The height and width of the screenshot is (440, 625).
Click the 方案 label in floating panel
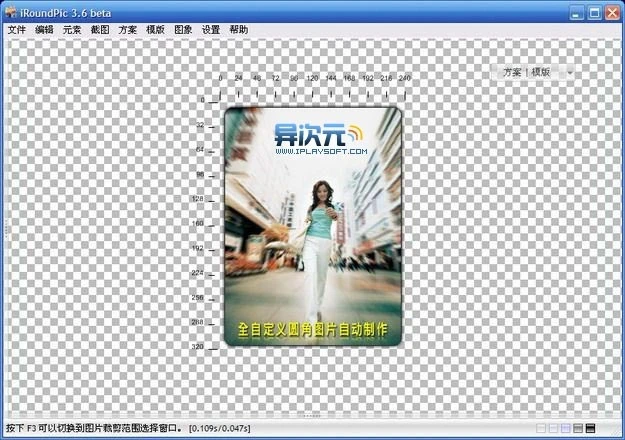[512, 72]
